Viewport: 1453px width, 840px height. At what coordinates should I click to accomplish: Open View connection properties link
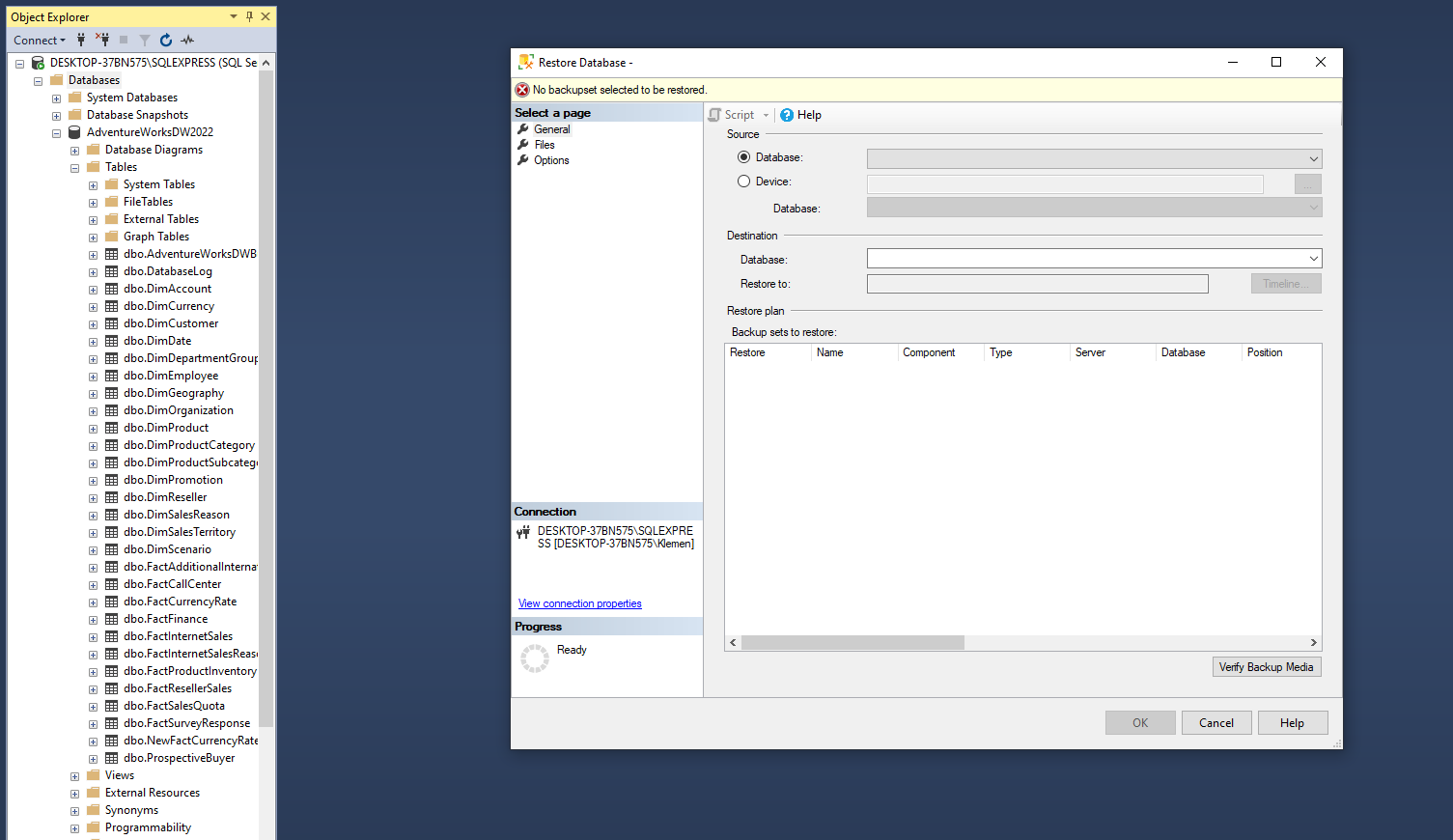[579, 603]
